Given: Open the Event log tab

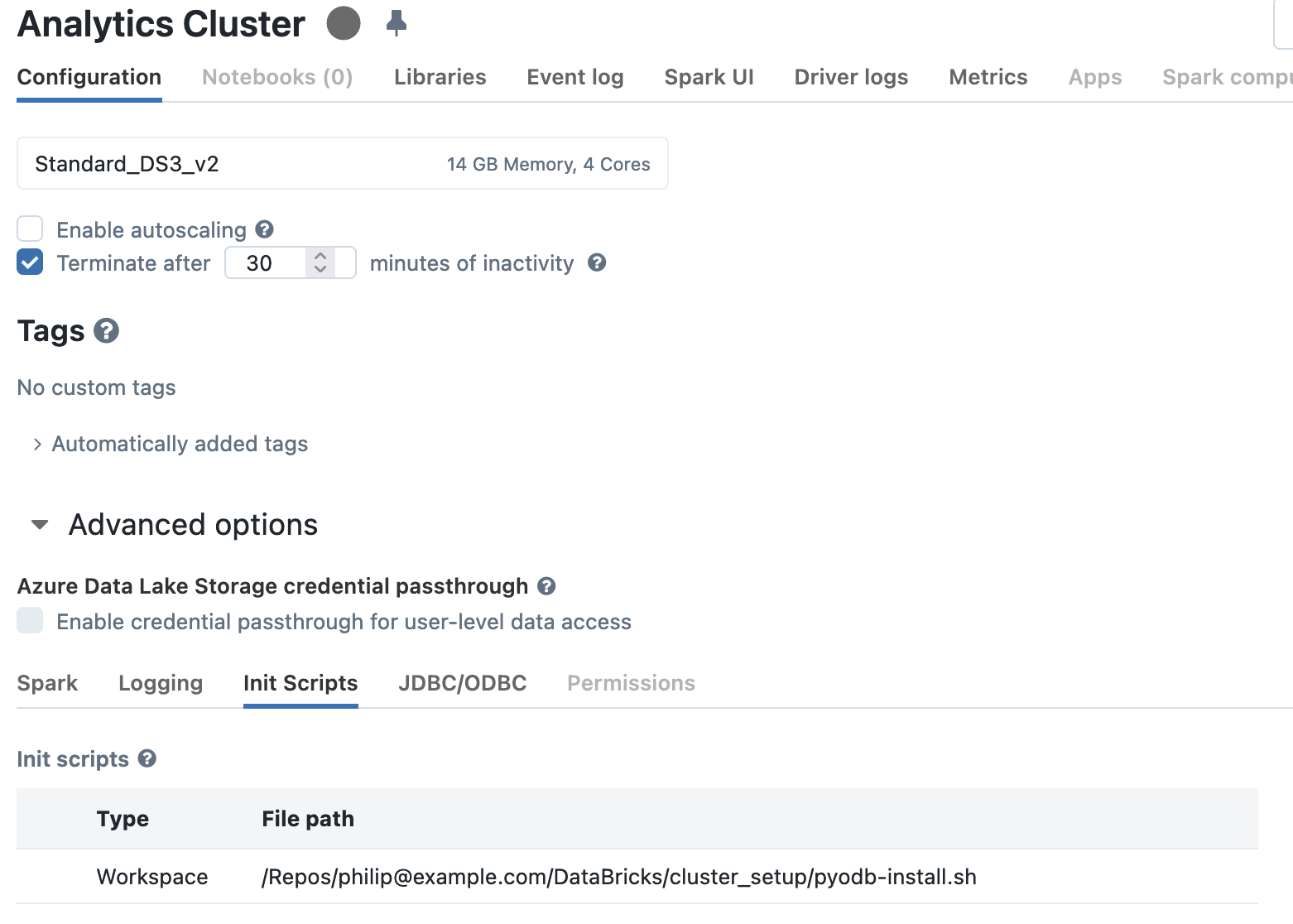Looking at the screenshot, I should (574, 77).
